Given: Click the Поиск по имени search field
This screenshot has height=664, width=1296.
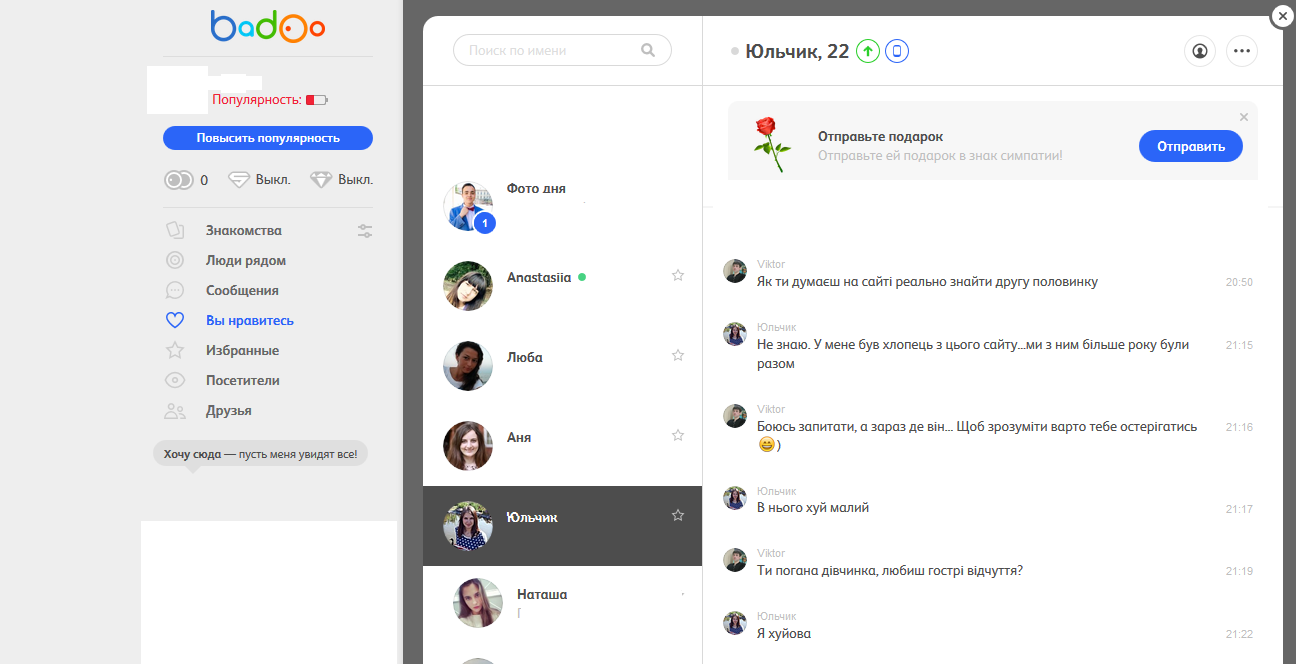Looking at the screenshot, I should point(562,50).
